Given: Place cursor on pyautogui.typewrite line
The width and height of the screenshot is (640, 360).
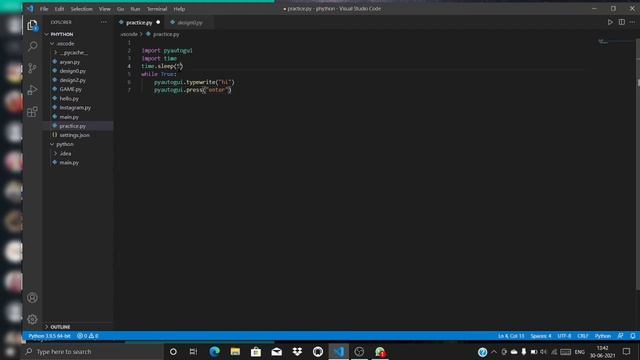Looking at the screenshot, I should 194,82.
